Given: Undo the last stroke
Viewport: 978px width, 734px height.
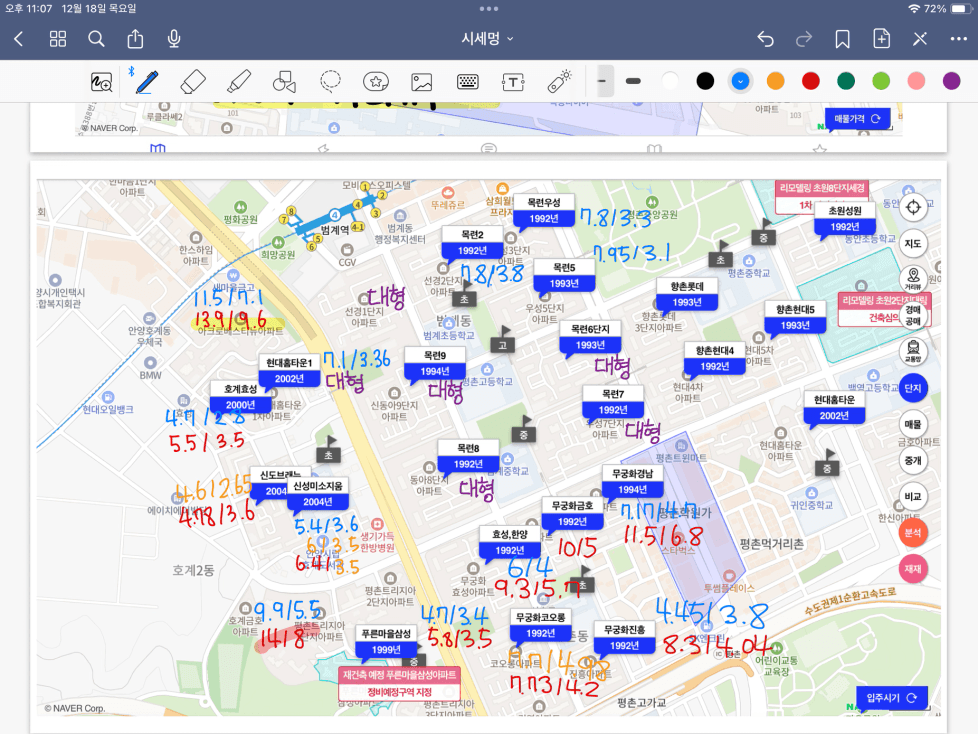Looking at the screenshot, I should click(765, 39).
